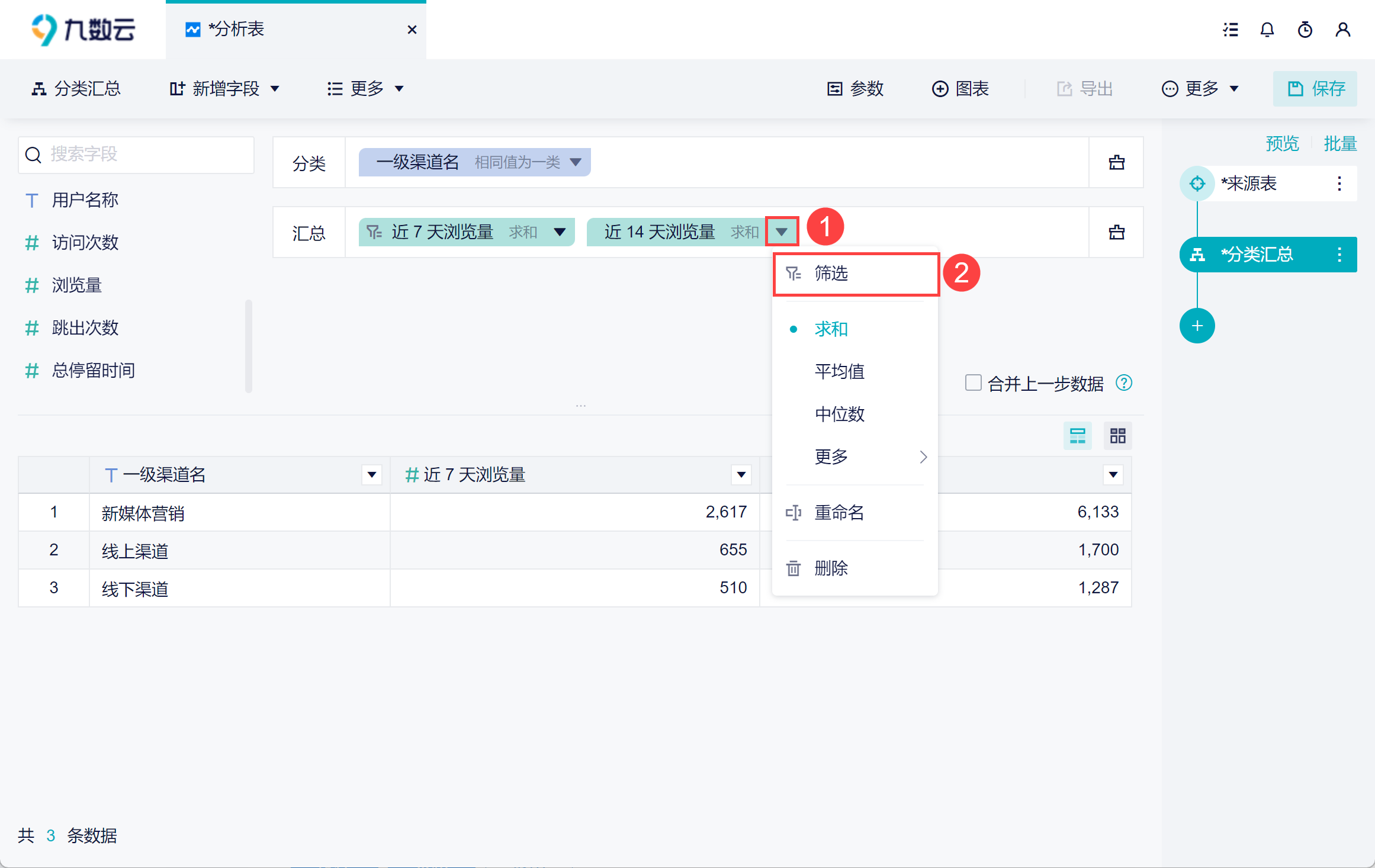Open the task list icon in header
1375x868 pixels.
tap(1231, 30)
